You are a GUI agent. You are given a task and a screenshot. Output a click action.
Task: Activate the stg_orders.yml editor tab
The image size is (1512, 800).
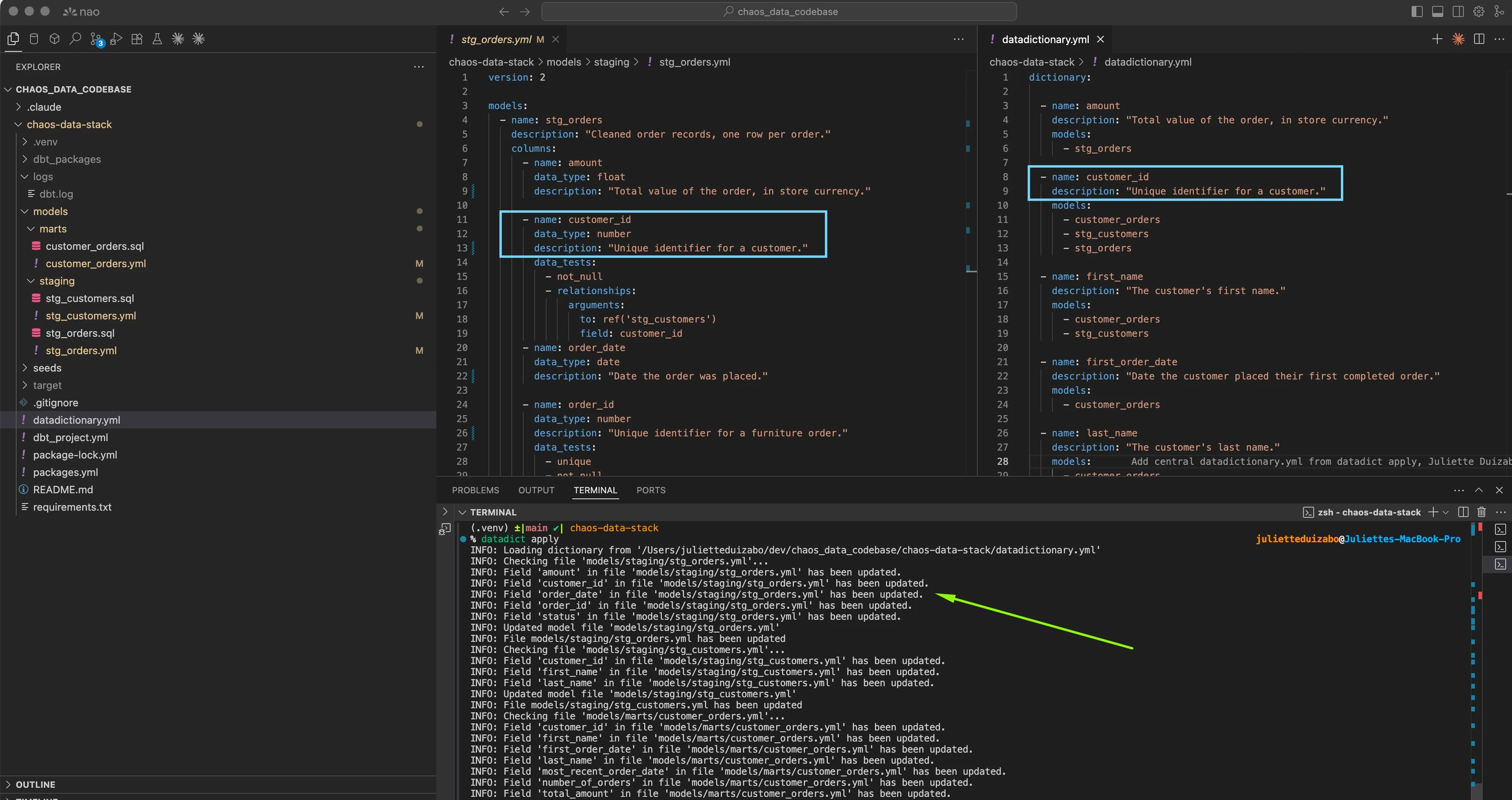click(x=496, y=39)
